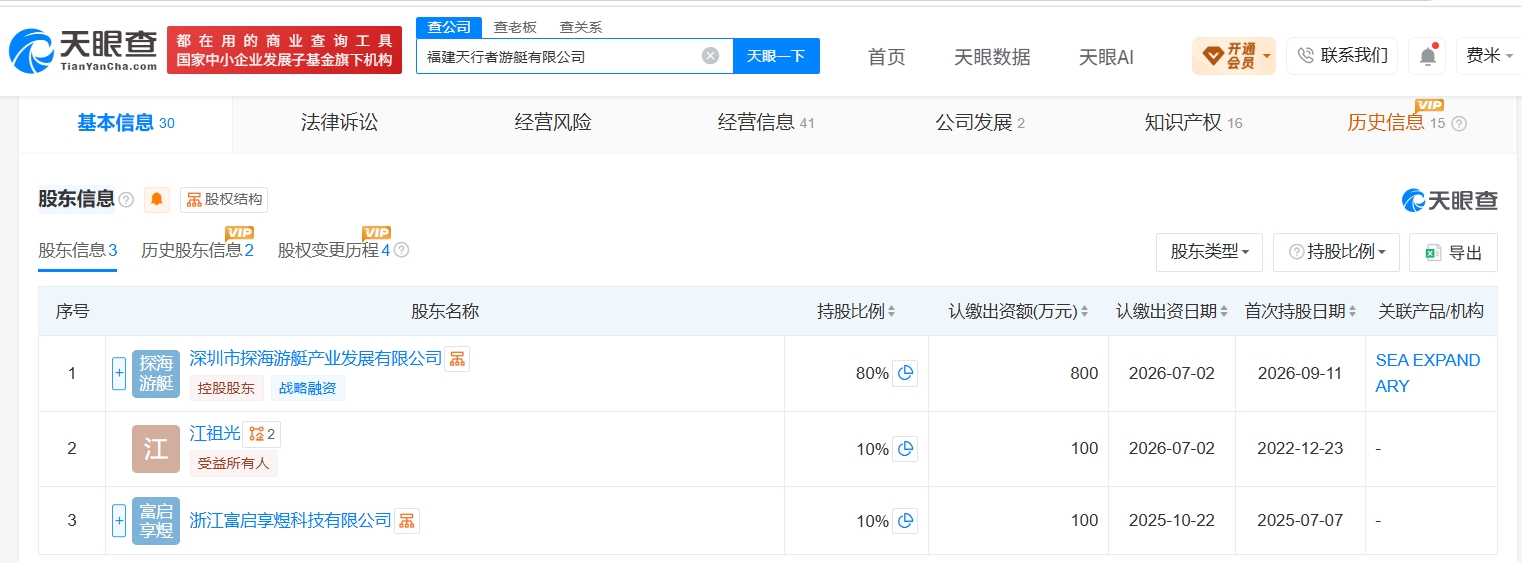
Task: Open equity chart icon for 浙江富启享煜科技有限公司
Action: pos(406,521)
